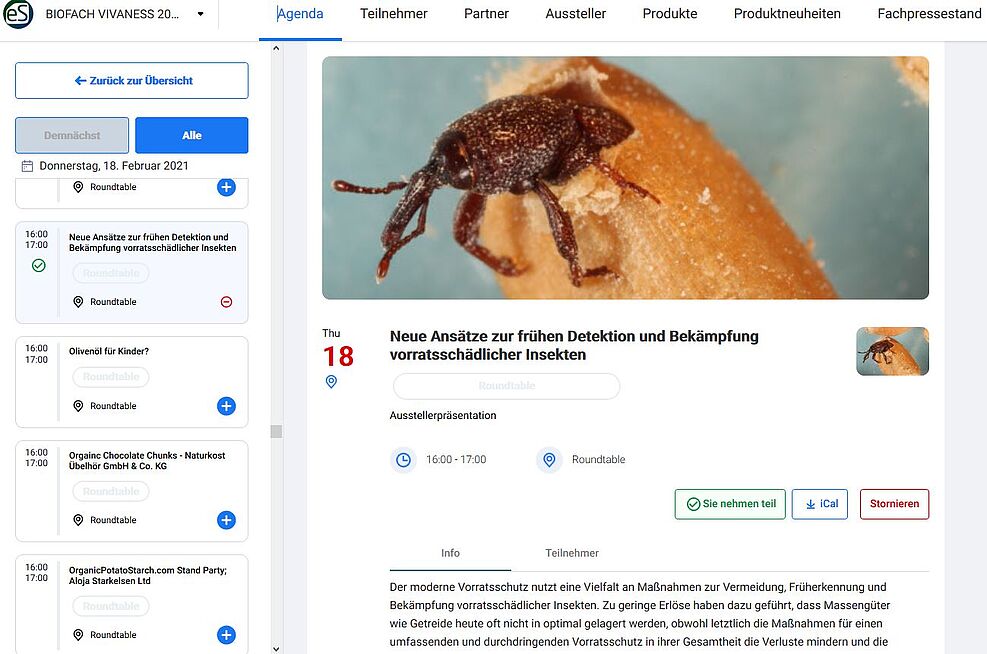Click the green checkmark on the Detektion session card
987x654 pixels.
coord(36,265)
